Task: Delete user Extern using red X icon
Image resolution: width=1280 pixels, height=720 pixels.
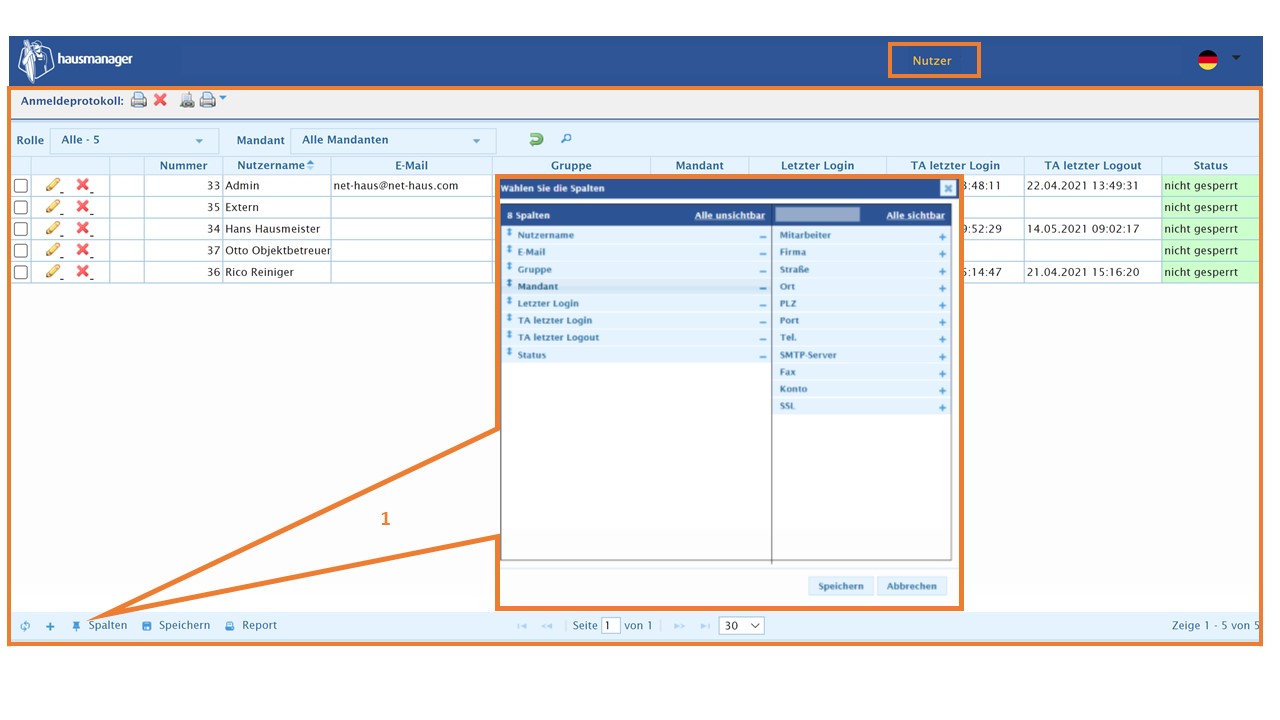Action: [83, 207]
